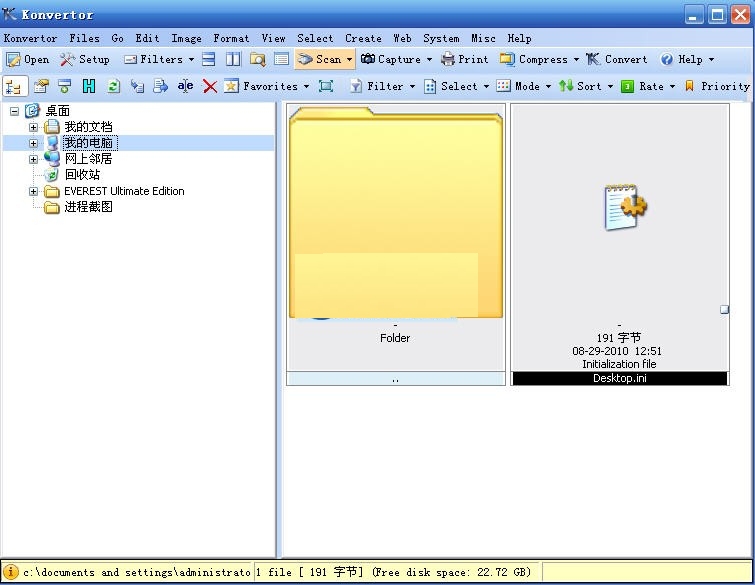Expand the 网上邻居 tree node

tap(33, 159)
